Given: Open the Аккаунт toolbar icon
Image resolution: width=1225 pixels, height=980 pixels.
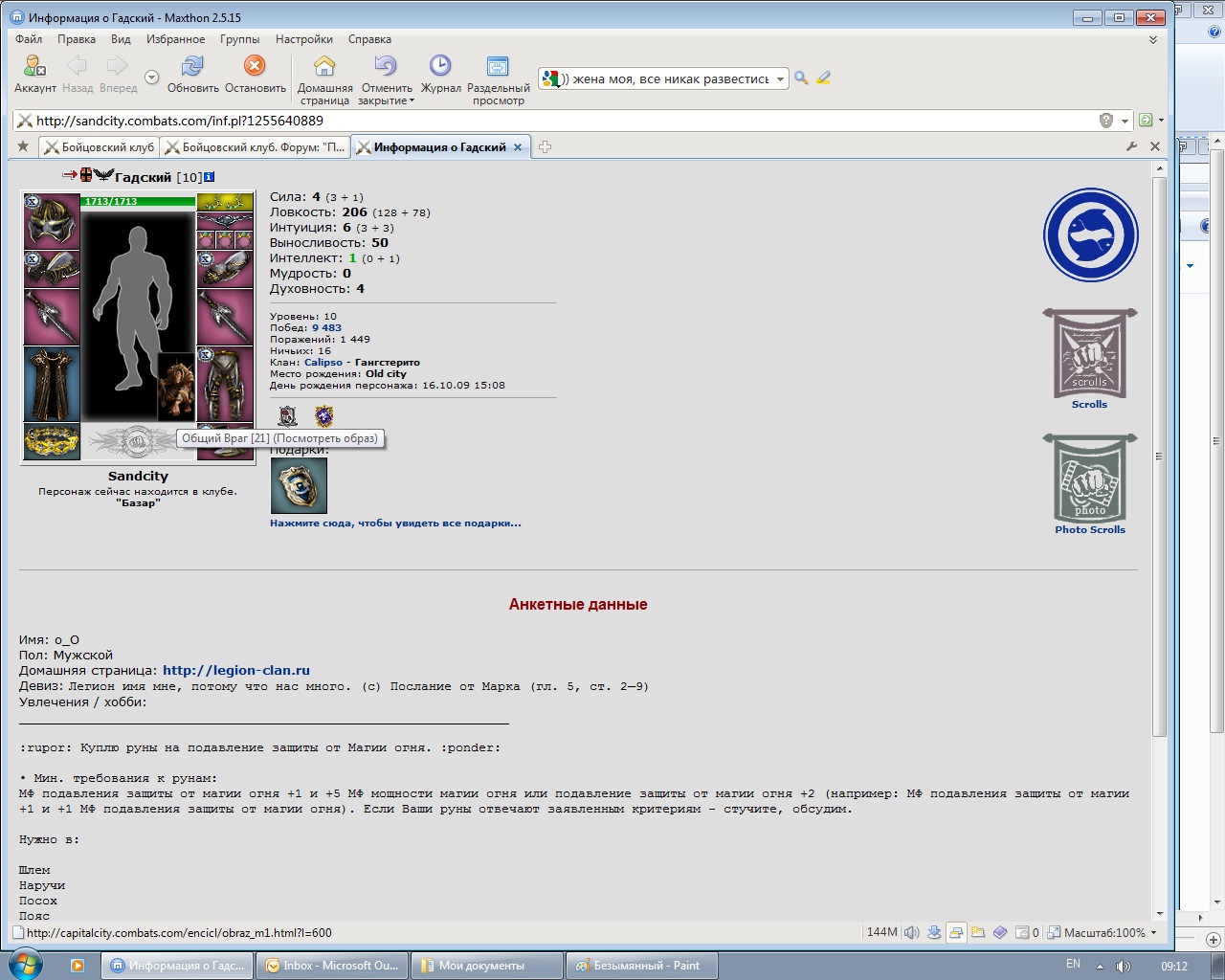Looking at the screenshot, I should click(x=34, y=66).
